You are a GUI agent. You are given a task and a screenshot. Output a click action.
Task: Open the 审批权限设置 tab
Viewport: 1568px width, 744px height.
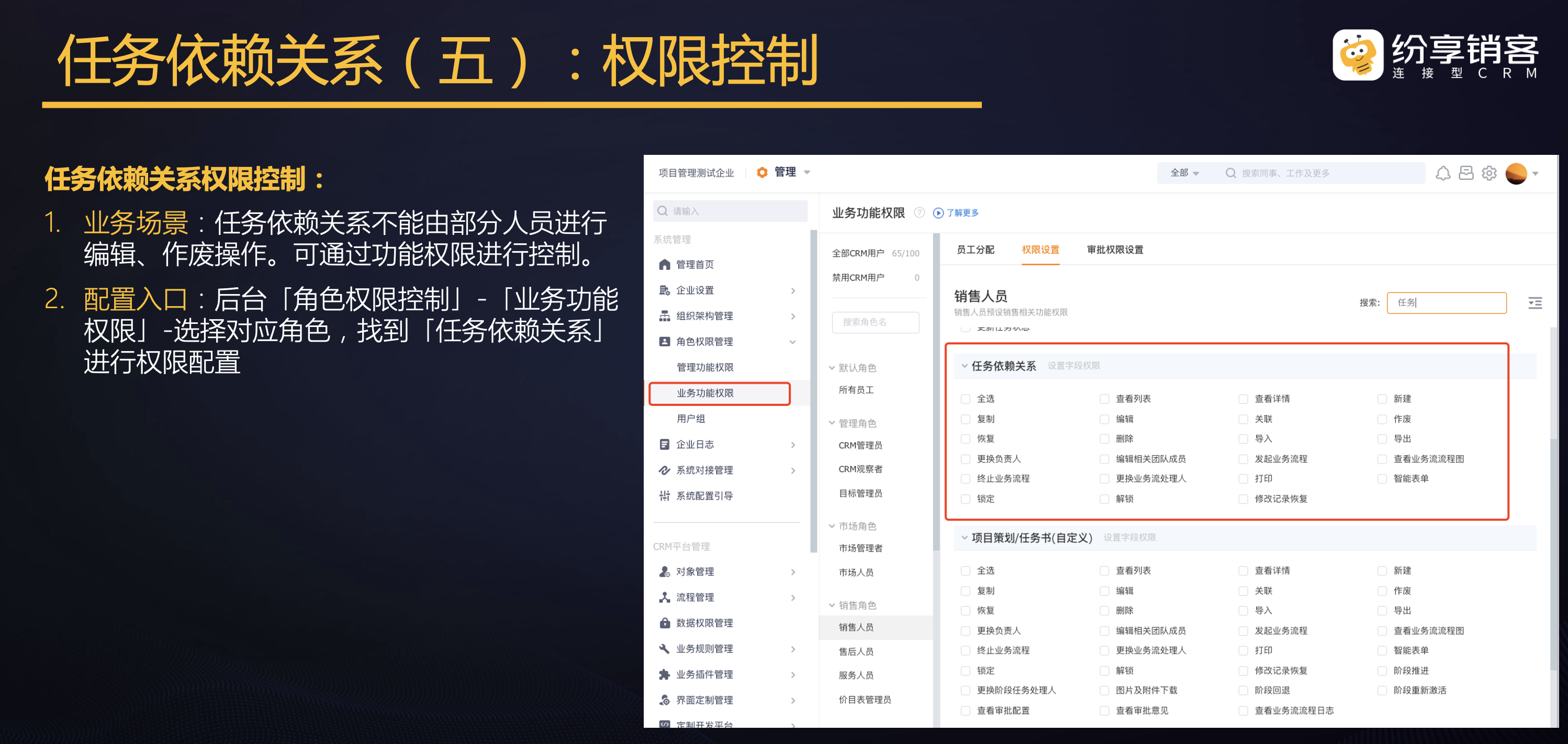[1115, 250]
